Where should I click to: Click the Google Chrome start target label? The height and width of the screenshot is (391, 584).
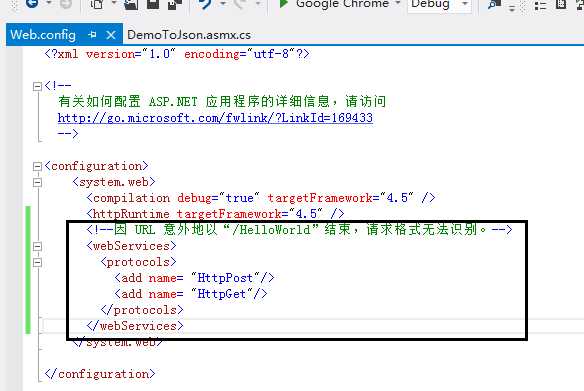coord(342,4)
